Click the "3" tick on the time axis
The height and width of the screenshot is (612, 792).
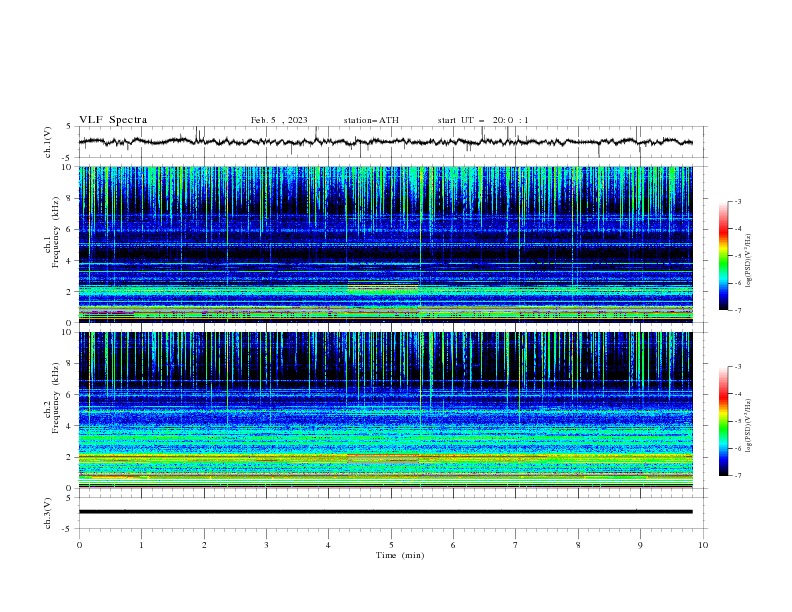coord(266,545)
